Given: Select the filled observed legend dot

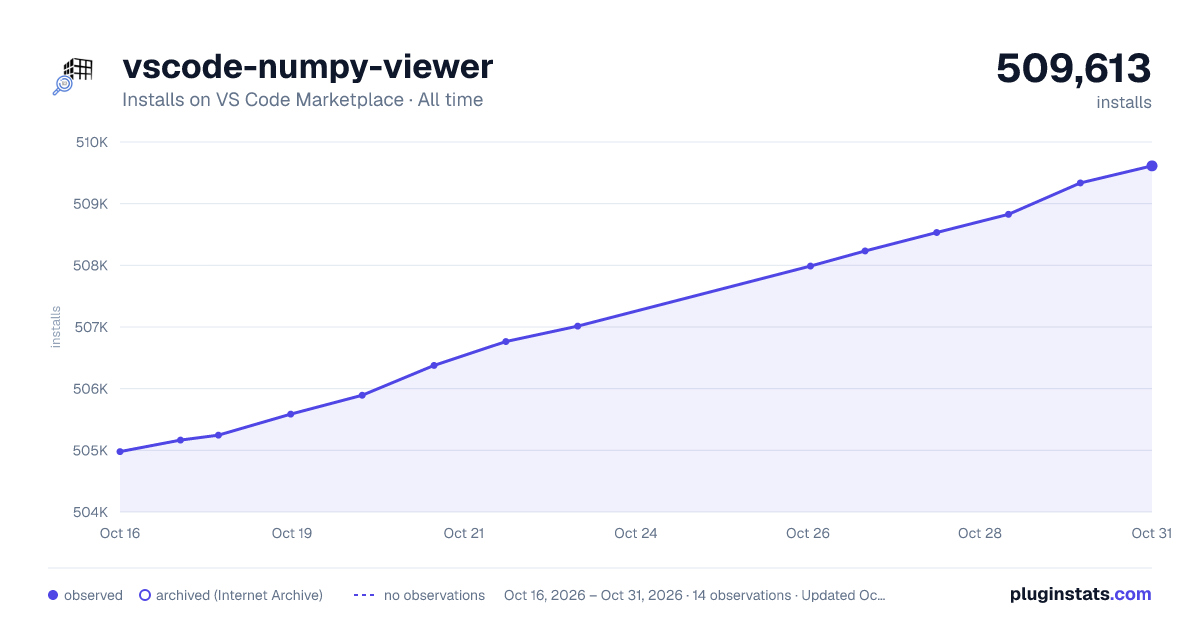Looking at the screenshot, I should coord(53,595).
